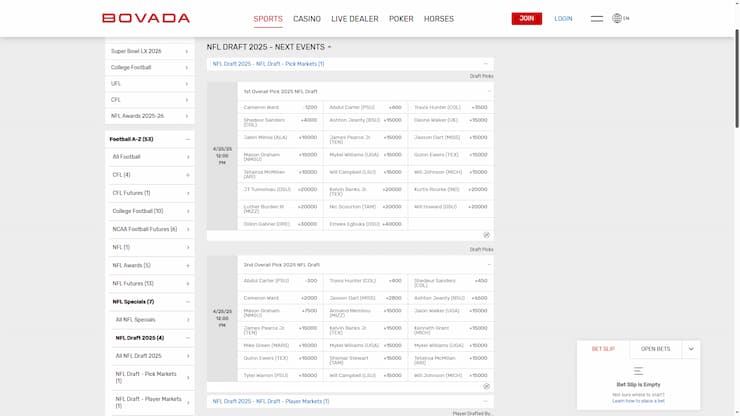Click the plus icon next to CFL (4)
This screenshot has height=416, width=740.
(x=187, y=175)
